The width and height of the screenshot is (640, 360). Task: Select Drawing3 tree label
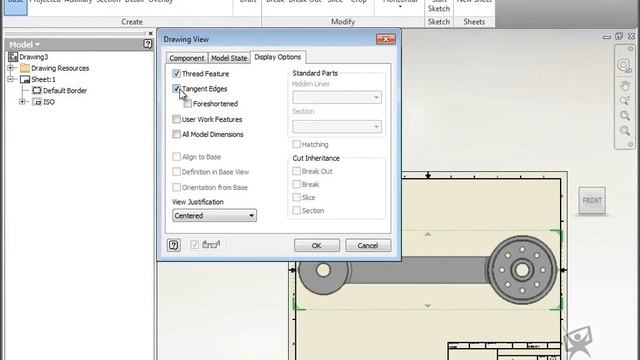point(34,57)
